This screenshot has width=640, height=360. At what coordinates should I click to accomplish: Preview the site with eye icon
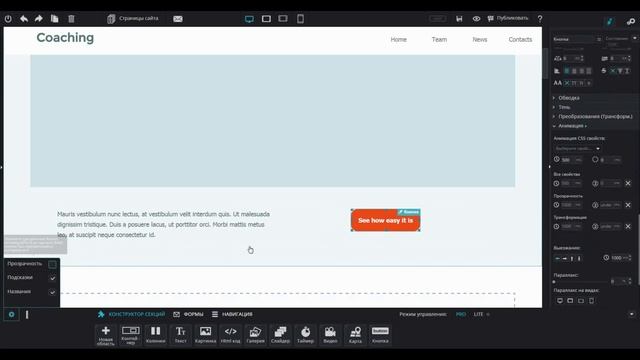coord(476,19)
